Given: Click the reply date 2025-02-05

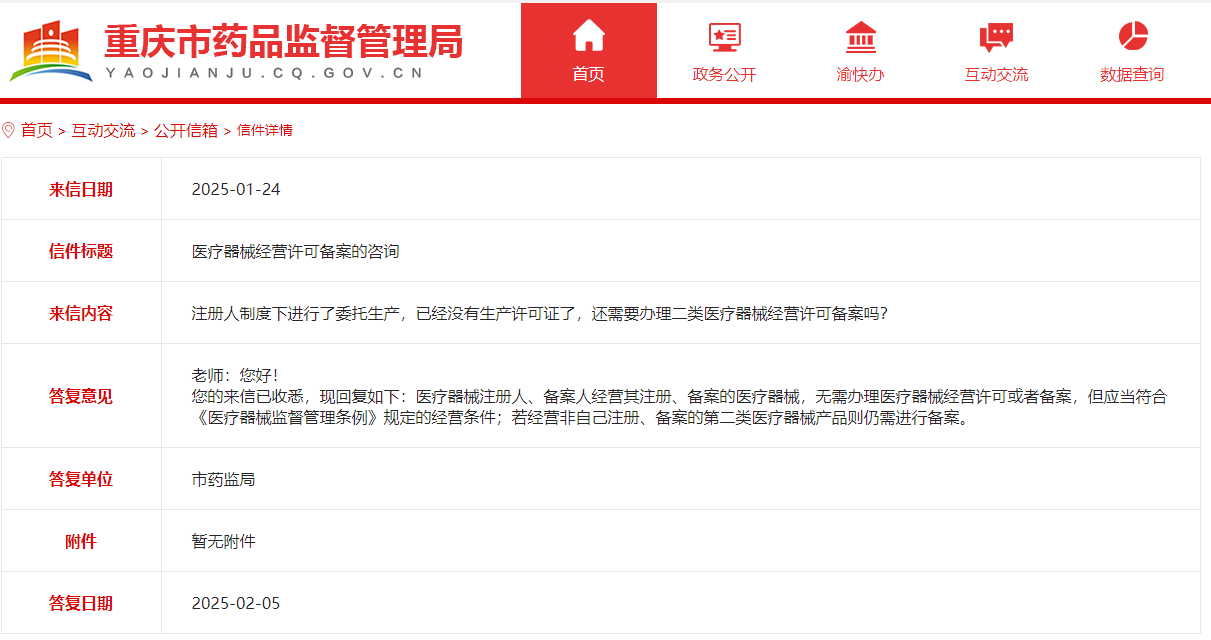Looking at the screenshot, I should click(236, 603).
